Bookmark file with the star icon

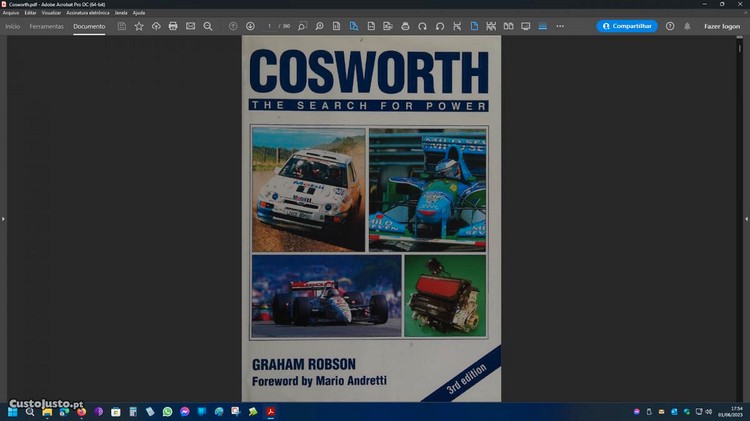coord(139,26)
